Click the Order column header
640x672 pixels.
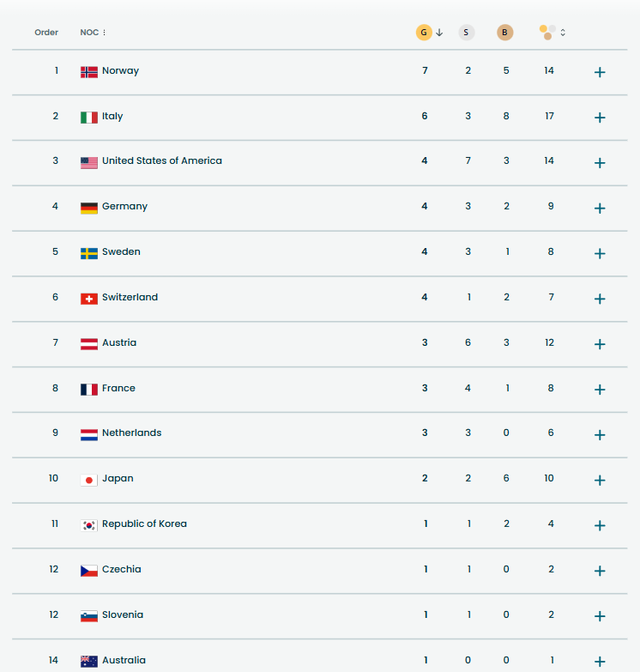click(x=47, y=33)
